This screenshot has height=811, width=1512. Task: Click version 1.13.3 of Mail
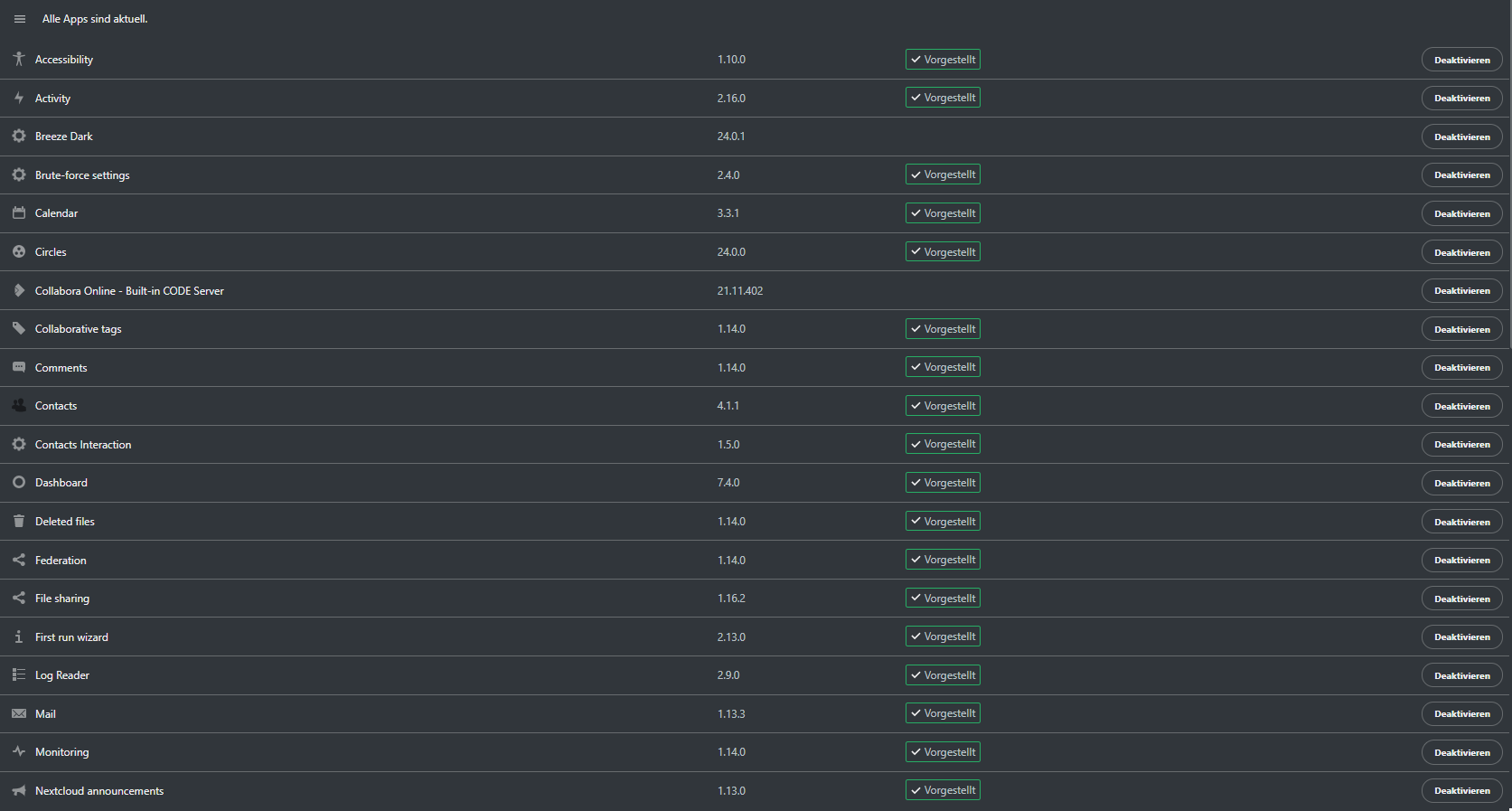[x=731, y=714]
